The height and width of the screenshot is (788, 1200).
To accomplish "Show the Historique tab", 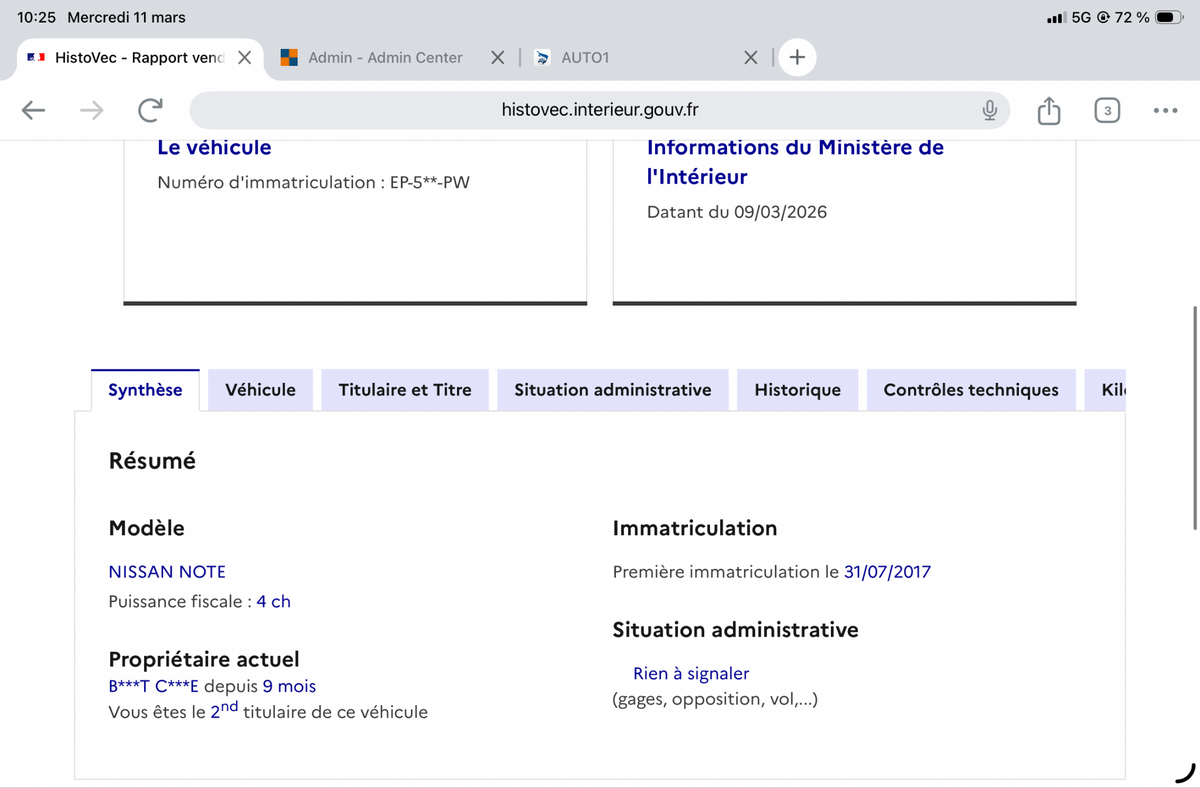I will click(797, 390).
